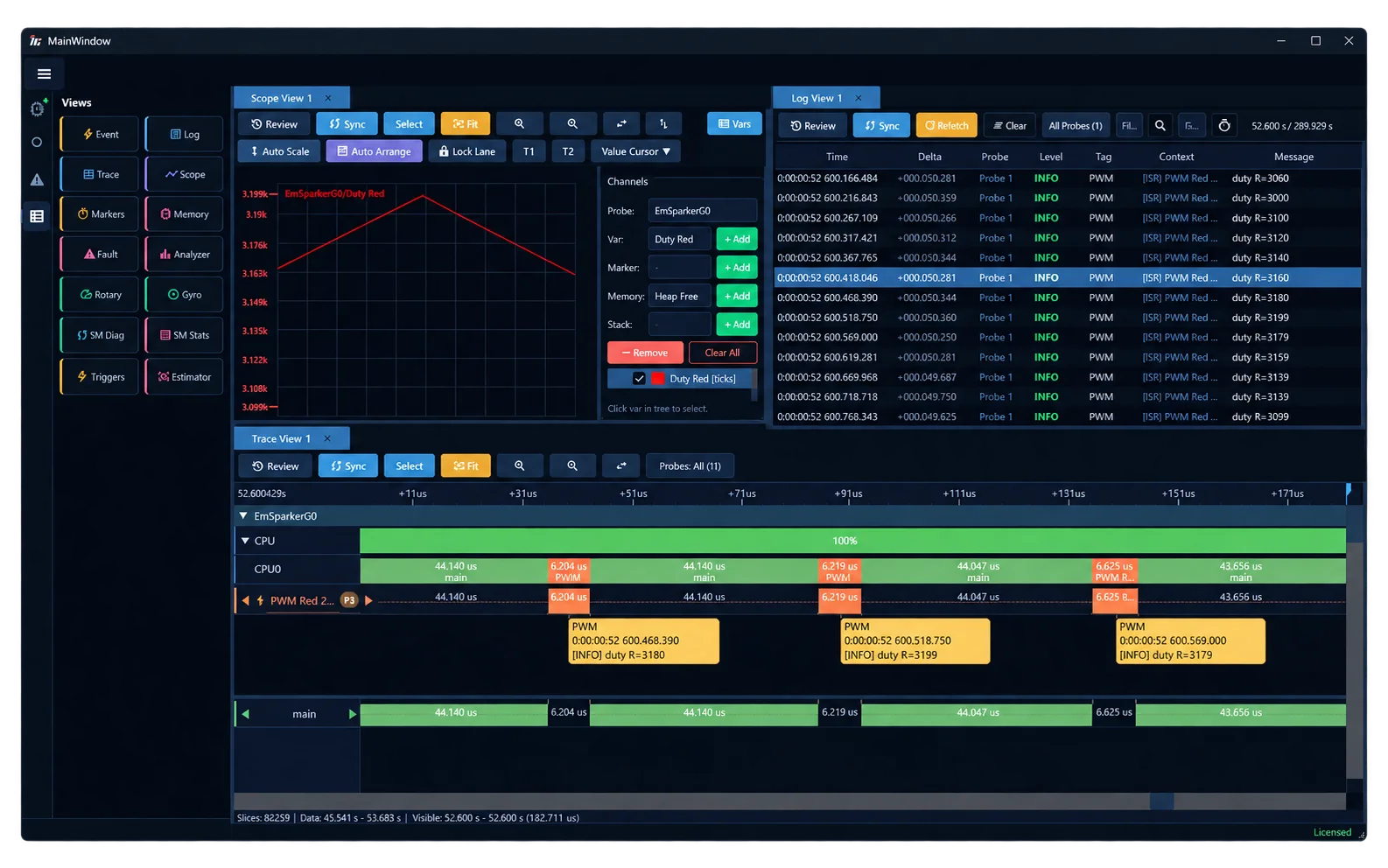This screenshot has height=868, width=1388.
Task: Open the Probes: All (11) selector
Action: pyautogui.click(x=690, y=466)
